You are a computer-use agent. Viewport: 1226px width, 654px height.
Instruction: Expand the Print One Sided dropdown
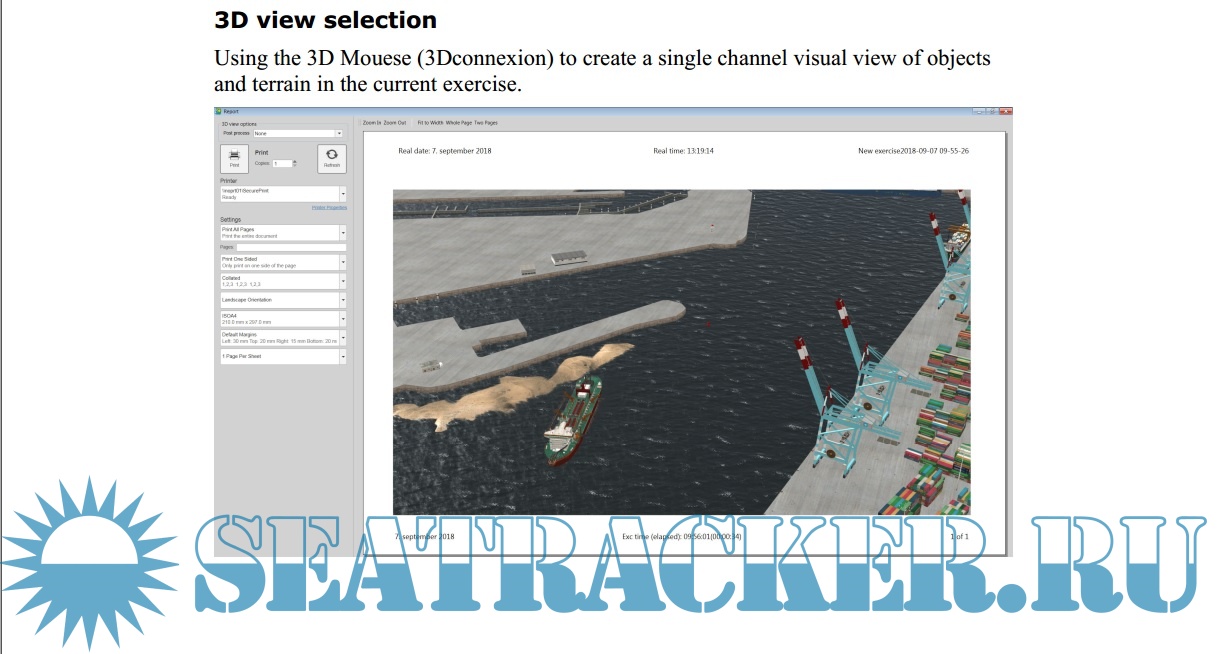(x=343, y=262)
